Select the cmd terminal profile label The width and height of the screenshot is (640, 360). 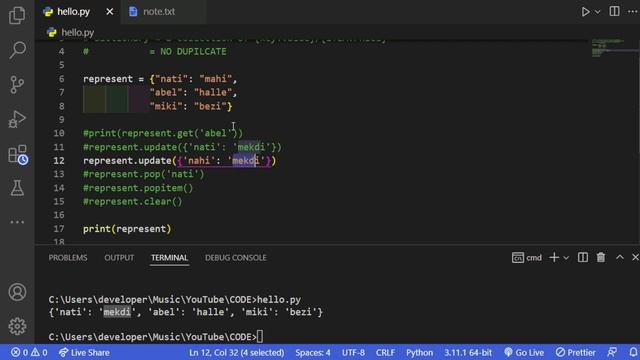point(527,258)
